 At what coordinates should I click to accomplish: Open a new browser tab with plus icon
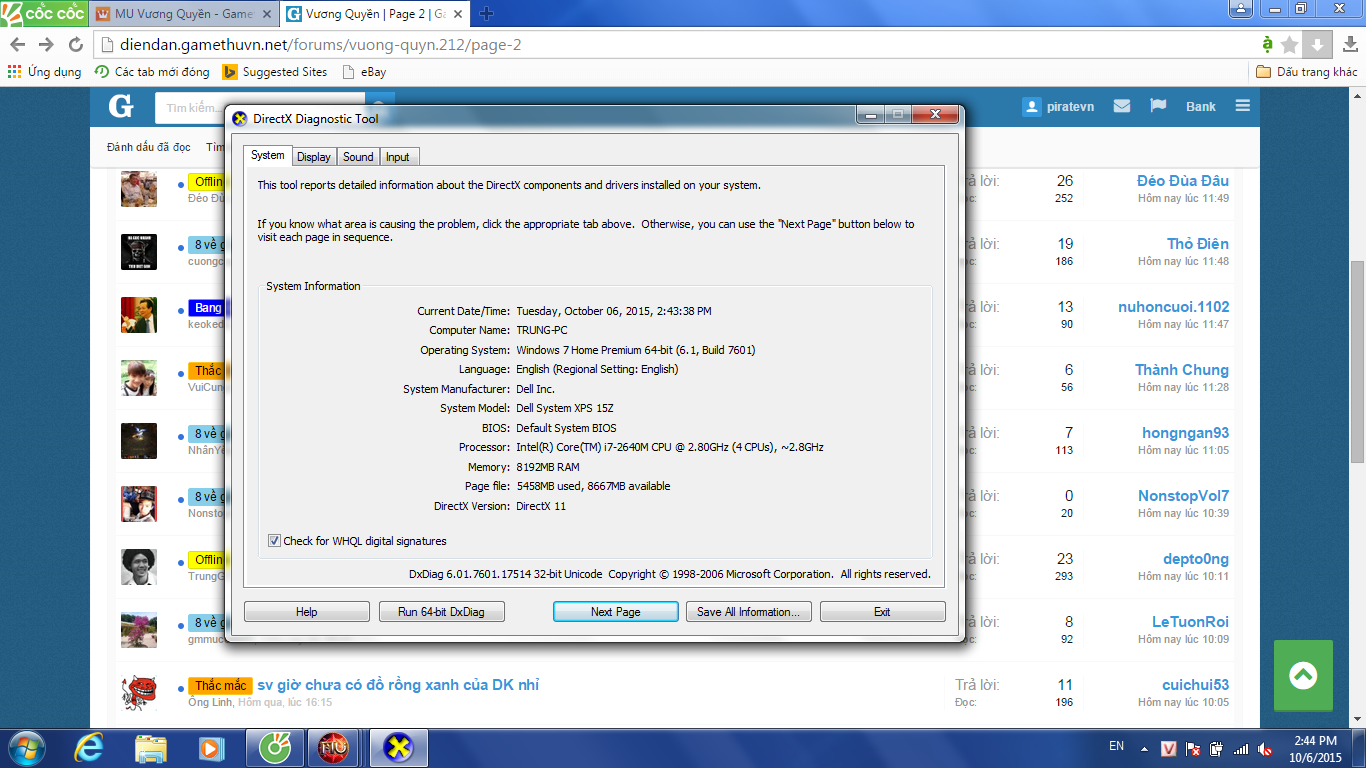click(487, 14)
